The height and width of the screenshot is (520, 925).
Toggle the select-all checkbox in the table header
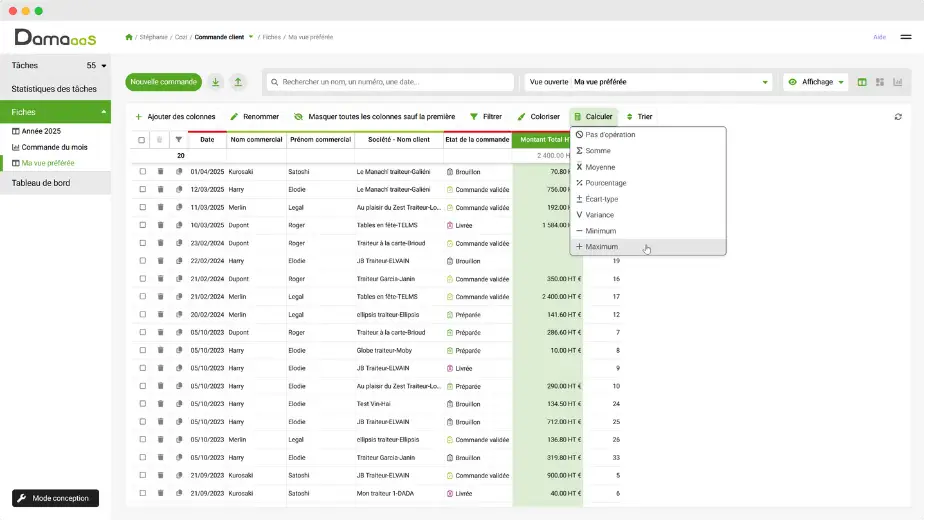(x=142, y=140)
